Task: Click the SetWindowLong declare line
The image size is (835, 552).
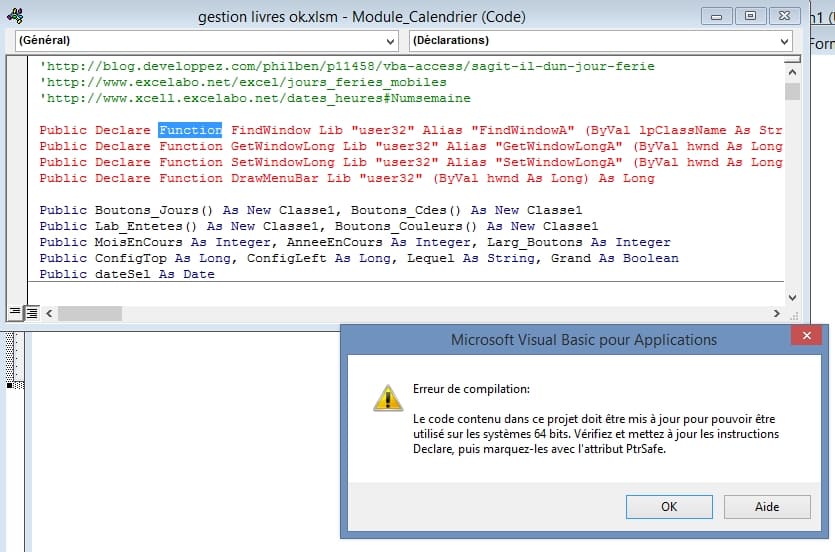Action: 411,162
